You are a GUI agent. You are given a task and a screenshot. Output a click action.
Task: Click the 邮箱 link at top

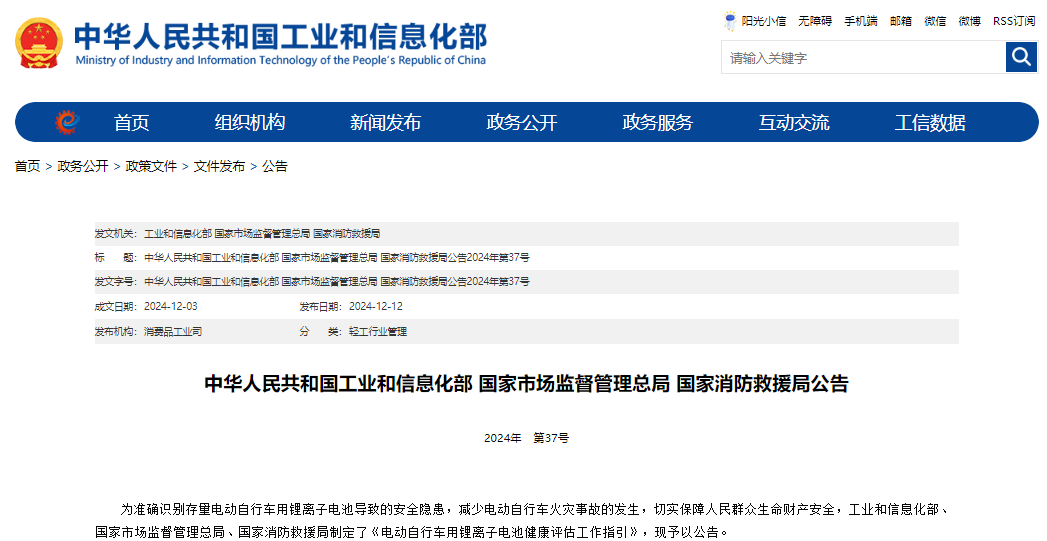[901, 20]
